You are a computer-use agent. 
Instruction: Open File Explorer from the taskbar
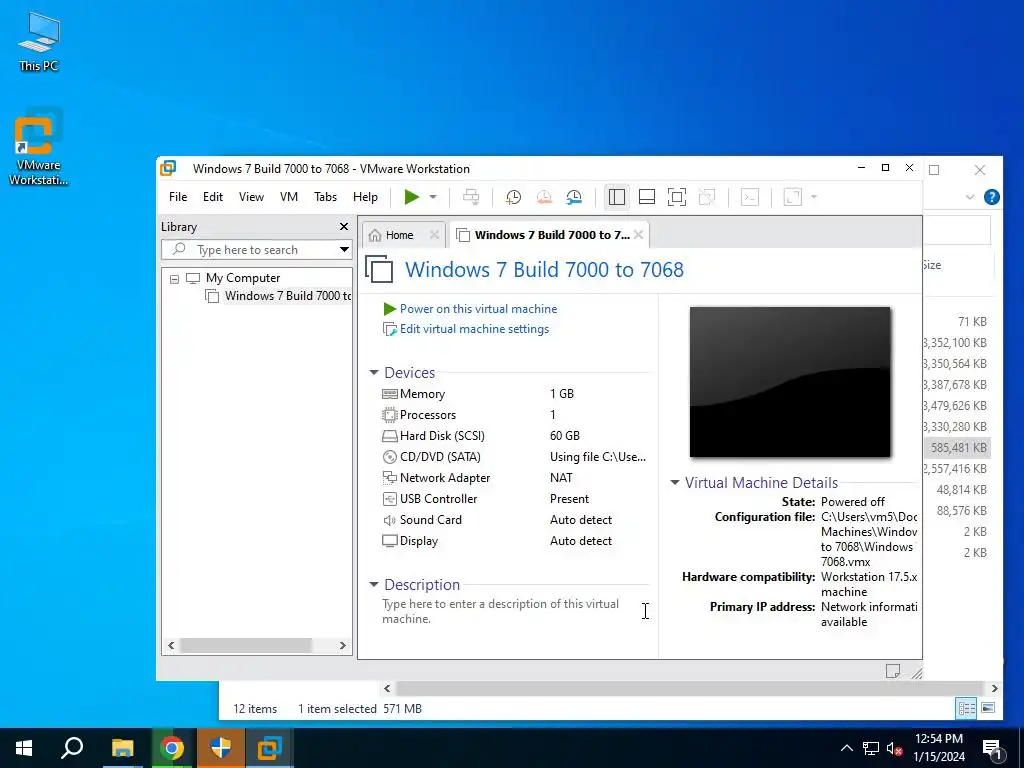tap(122, 748)
